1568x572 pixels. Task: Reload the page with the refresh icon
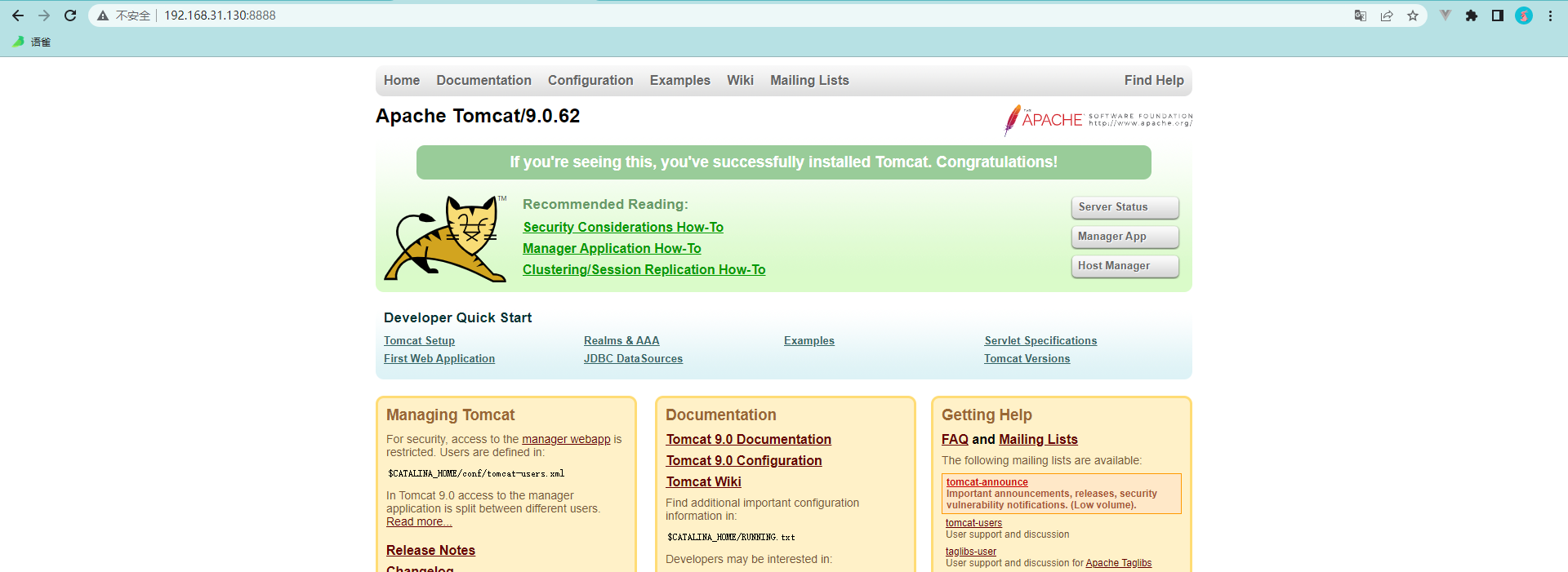point(70,16)
